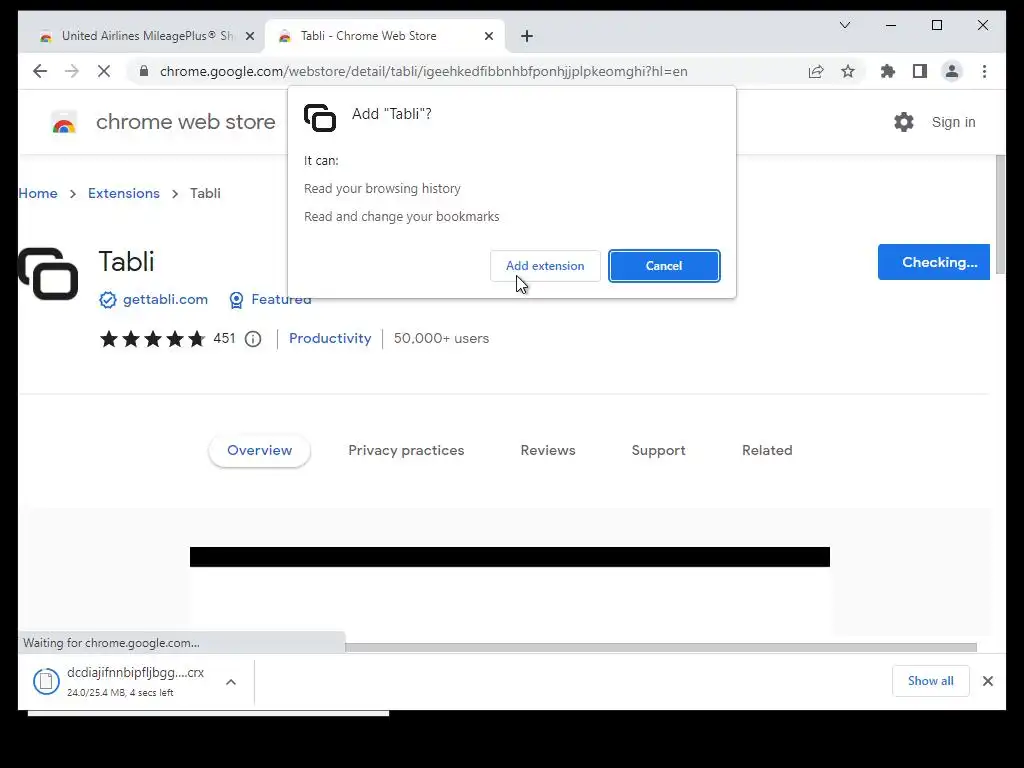
Task: Click the browser back arrow
Action: point(40,71)
